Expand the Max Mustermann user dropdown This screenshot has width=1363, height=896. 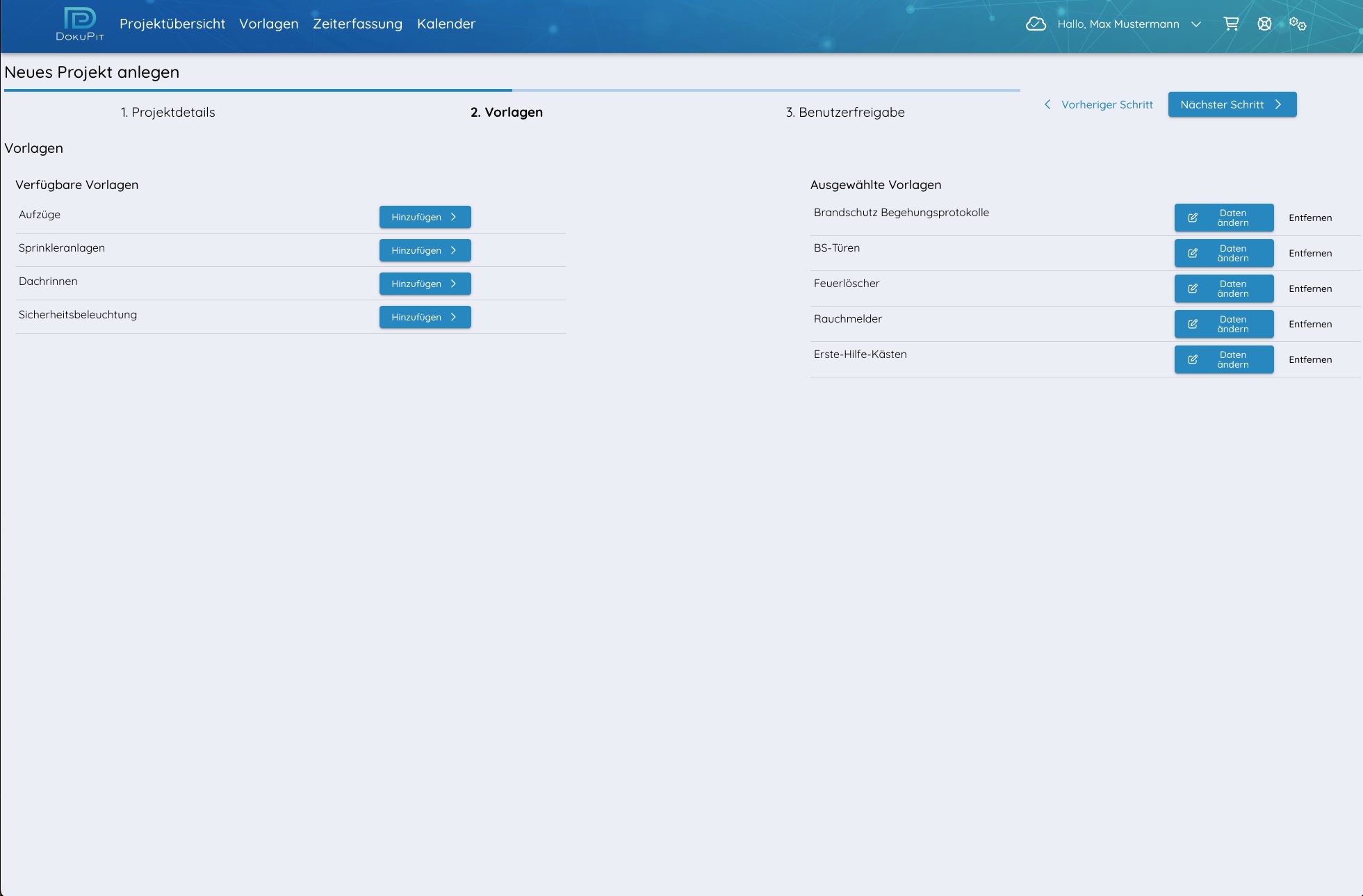[x=1195, y=24]
